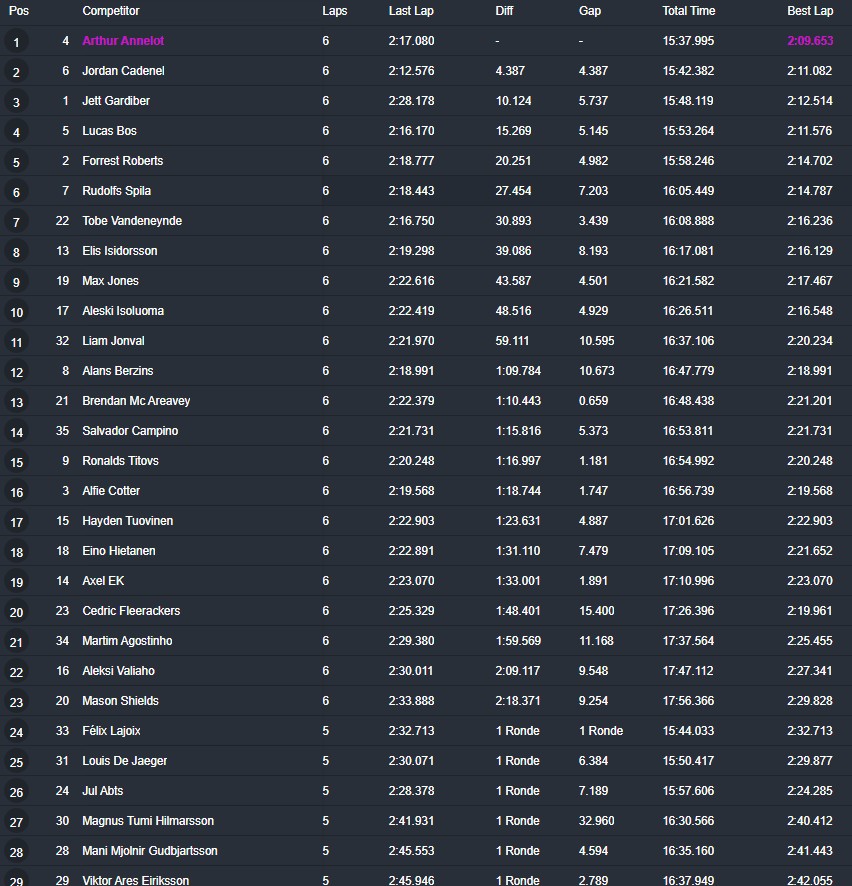Screen dimensions: 852x886
Task: Select competitor Jordan Cadenel
Action: 123,71
